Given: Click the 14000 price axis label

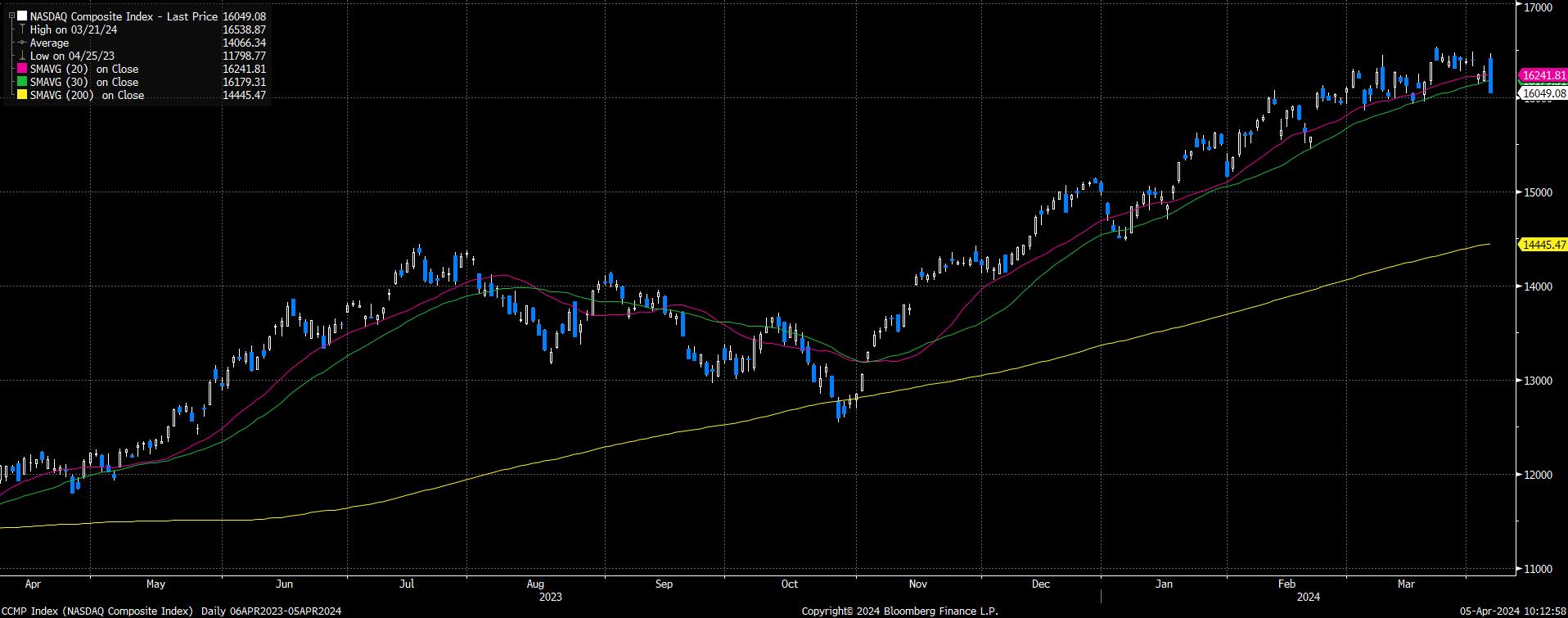Looking at the screenshot, I should click(1539, 286).
